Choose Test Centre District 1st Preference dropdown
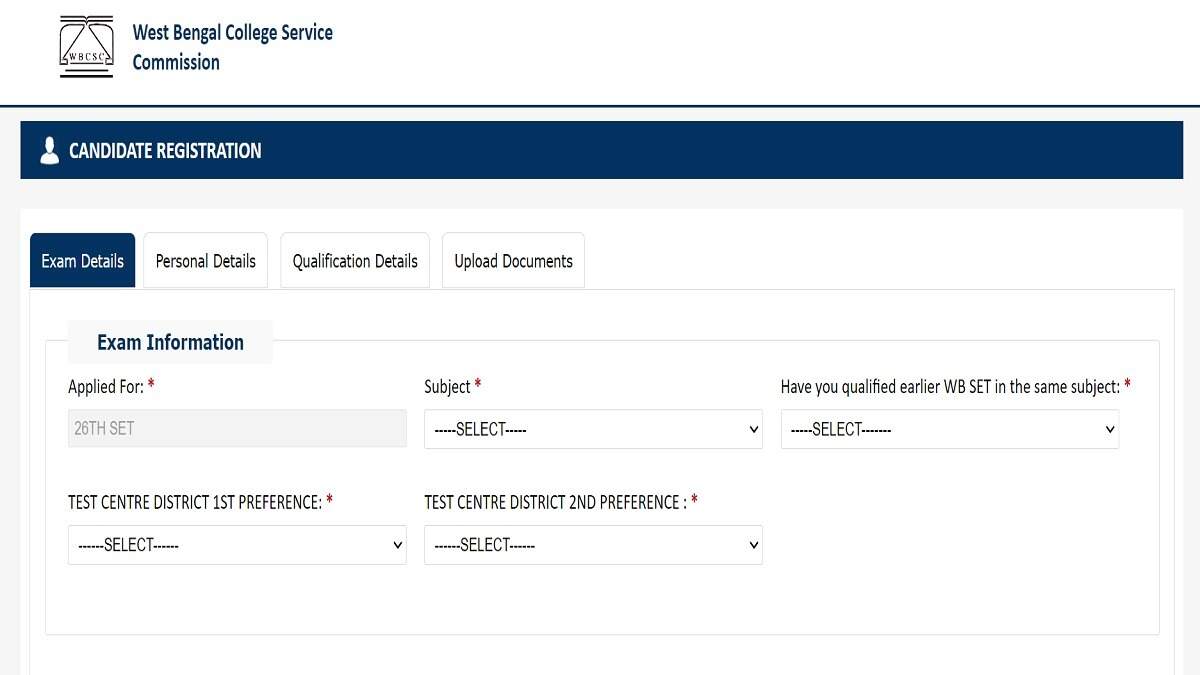1200x675 pixels. point(237,545)
